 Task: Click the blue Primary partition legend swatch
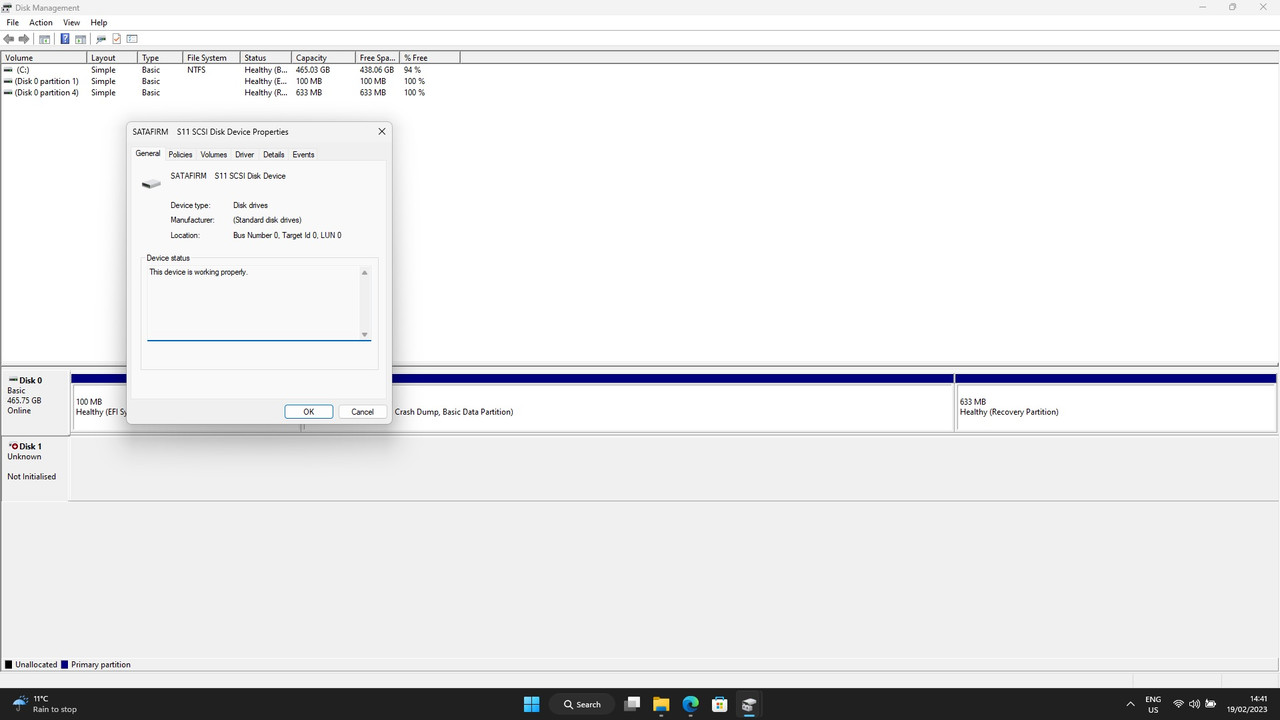tap(65, 664)
